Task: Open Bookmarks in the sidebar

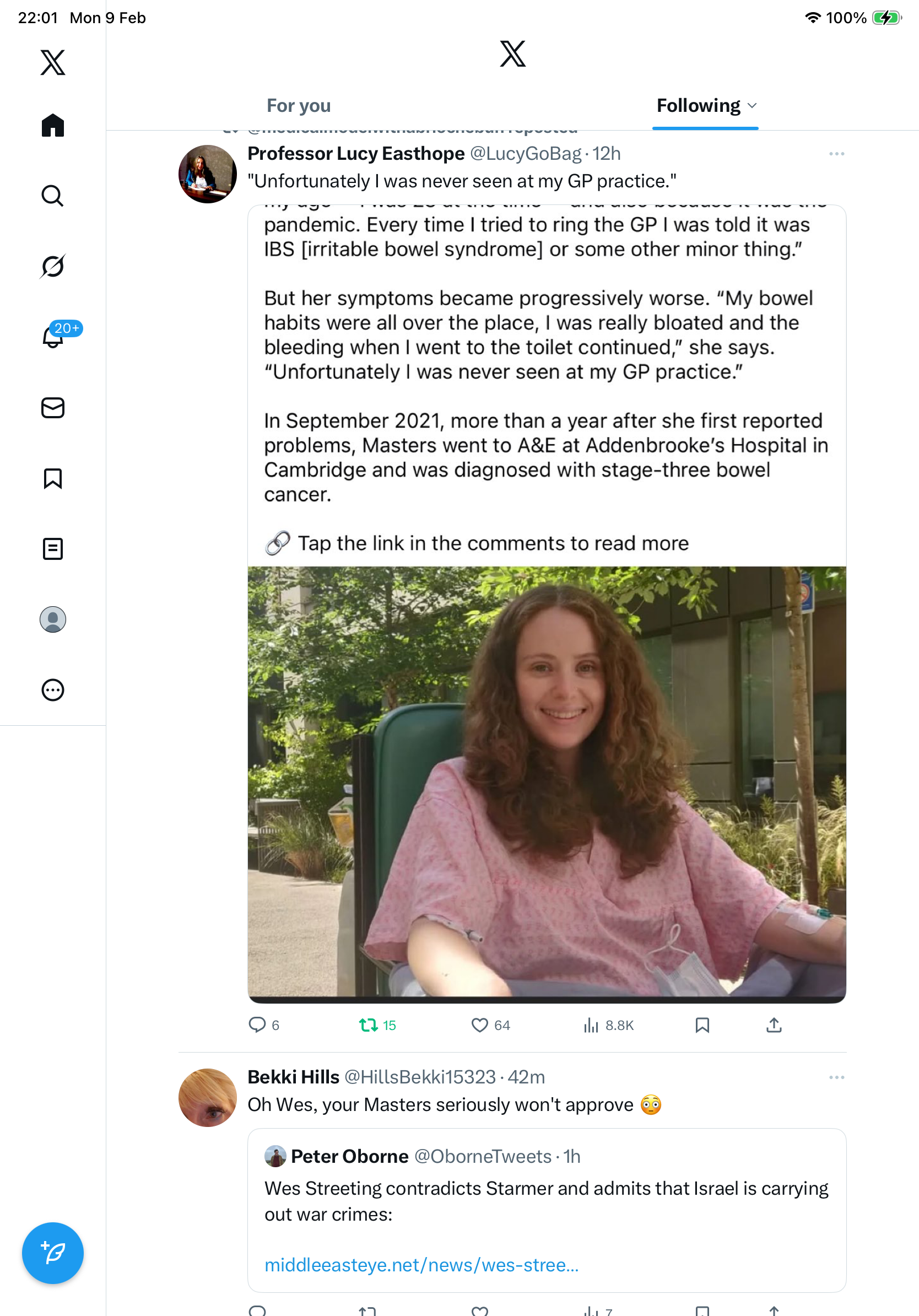Action: 53,478
